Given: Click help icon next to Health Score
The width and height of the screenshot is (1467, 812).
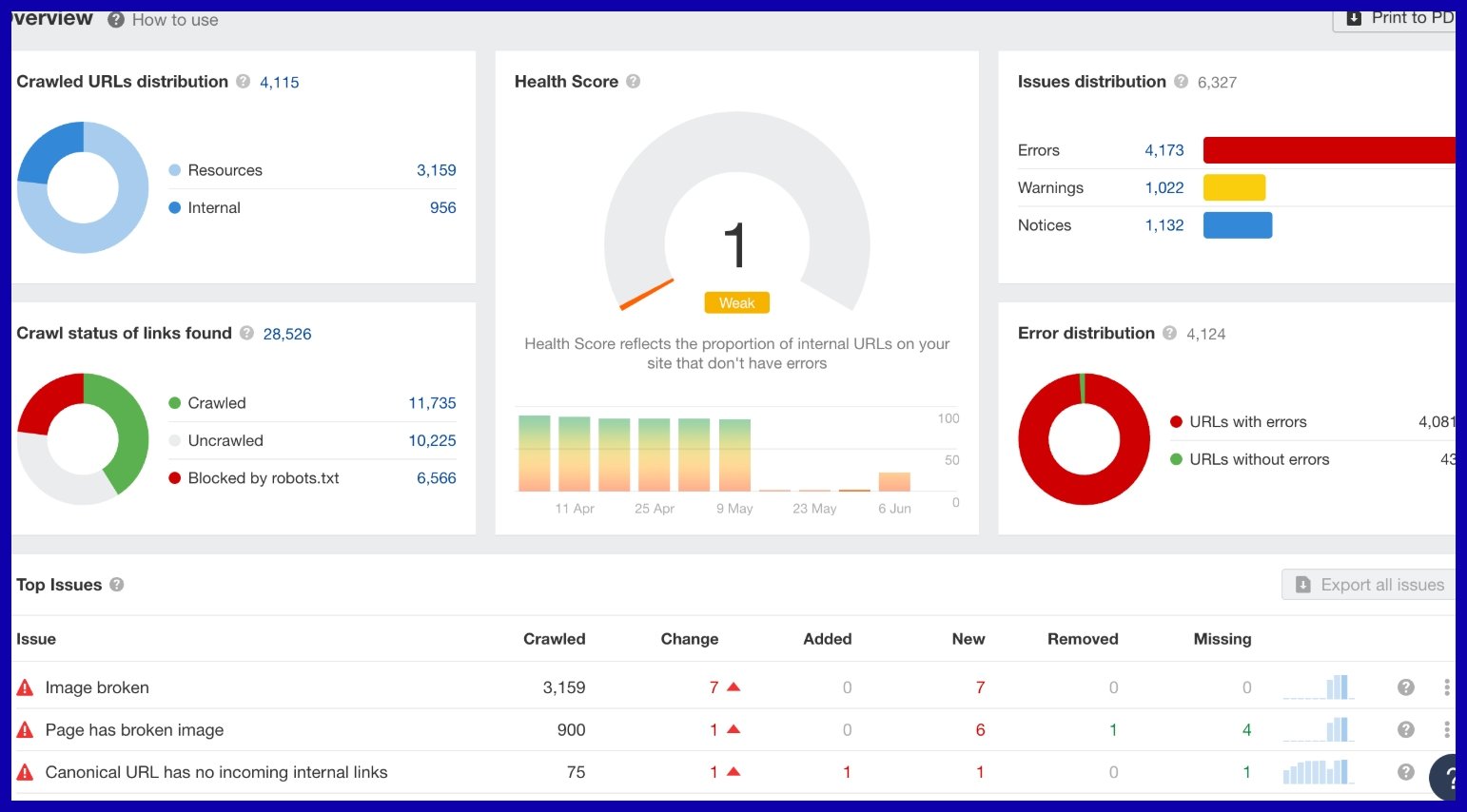Looking at the screenshot, I should [x=634, y=82].
